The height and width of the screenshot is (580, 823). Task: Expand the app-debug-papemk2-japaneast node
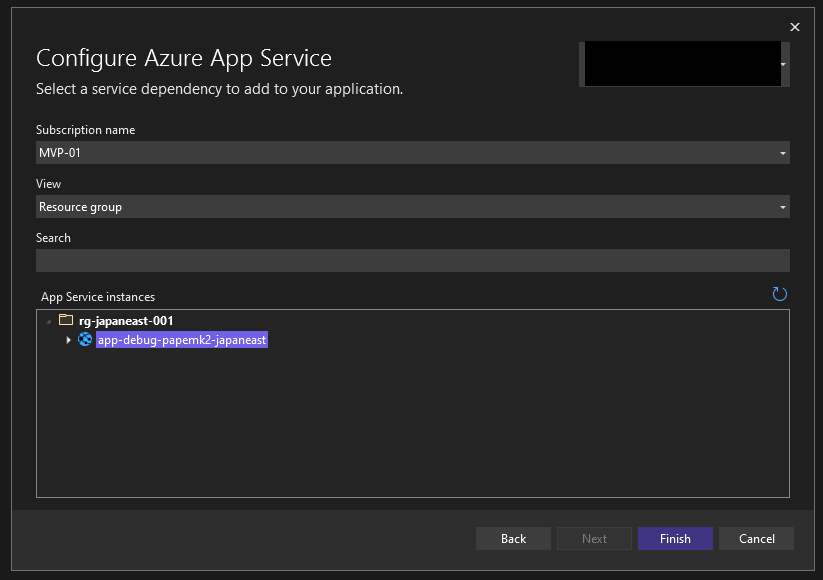point(68,340)
